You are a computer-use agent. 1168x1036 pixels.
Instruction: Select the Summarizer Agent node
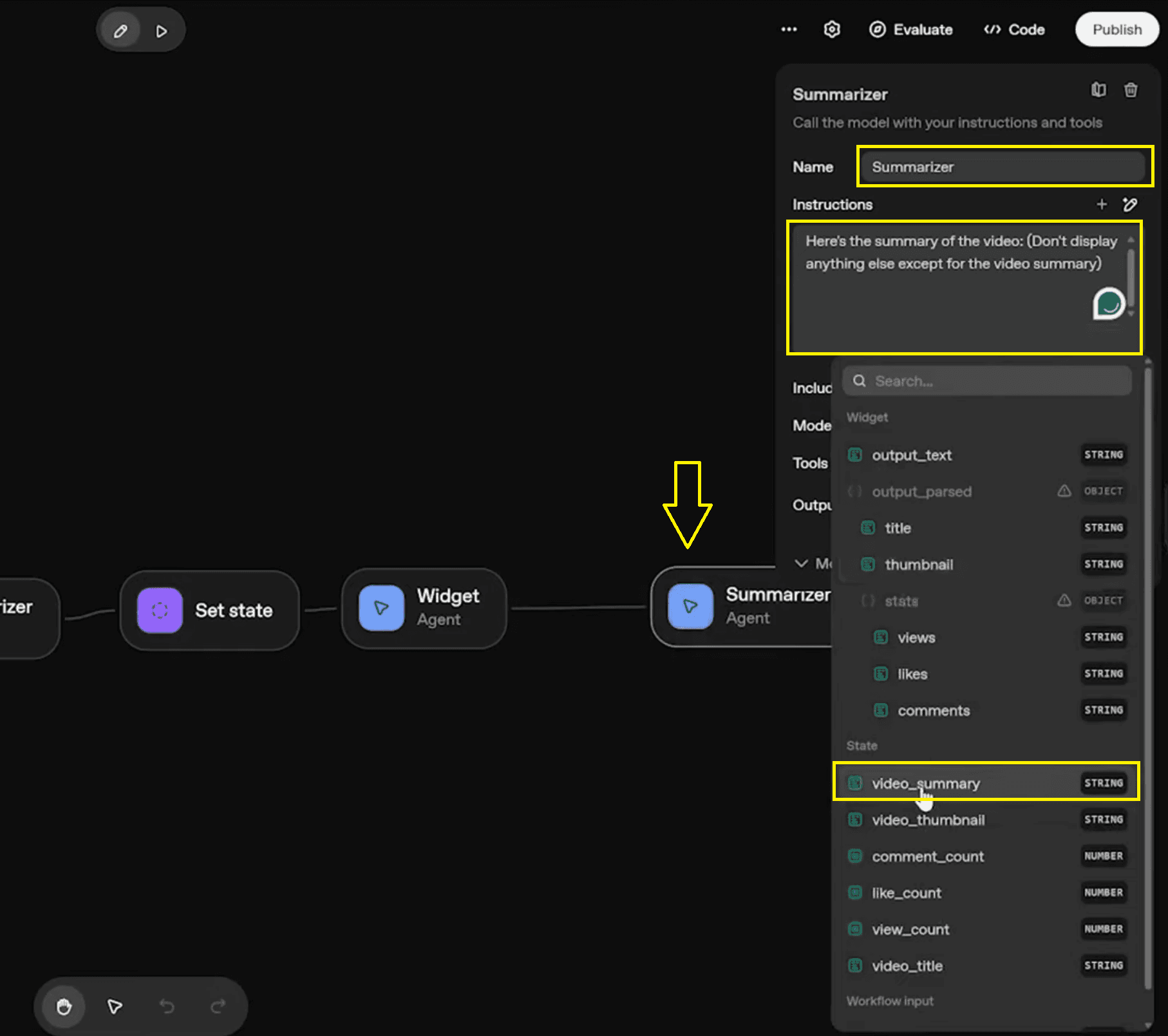[x=740, y=607]
